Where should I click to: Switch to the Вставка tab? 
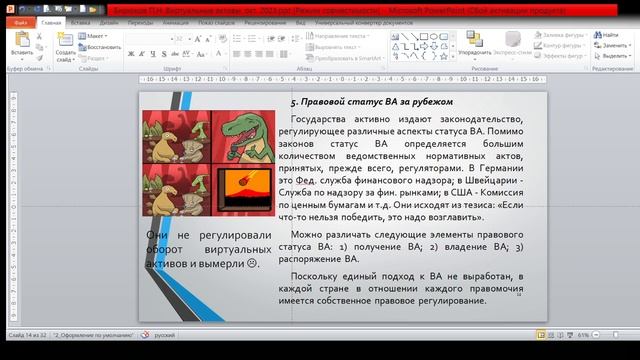click(80, 23)
